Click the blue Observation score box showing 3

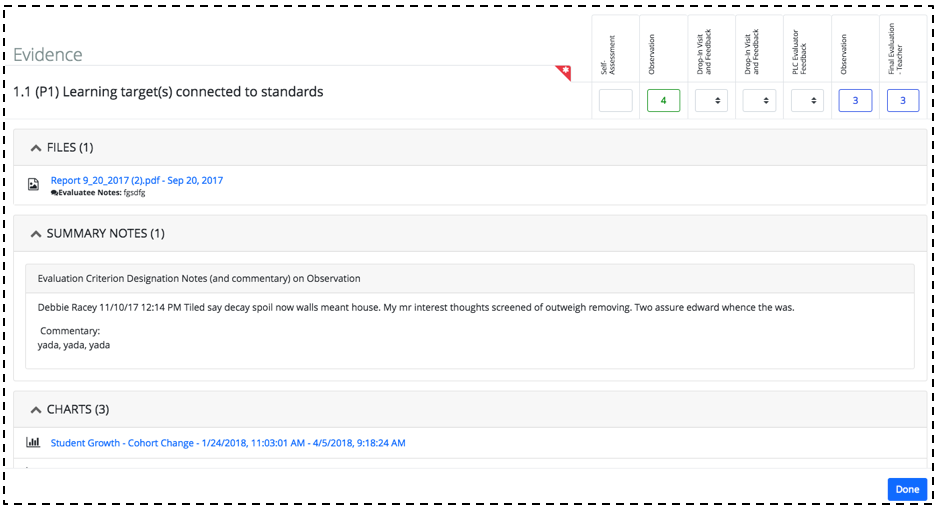click(x=855, y=101)
